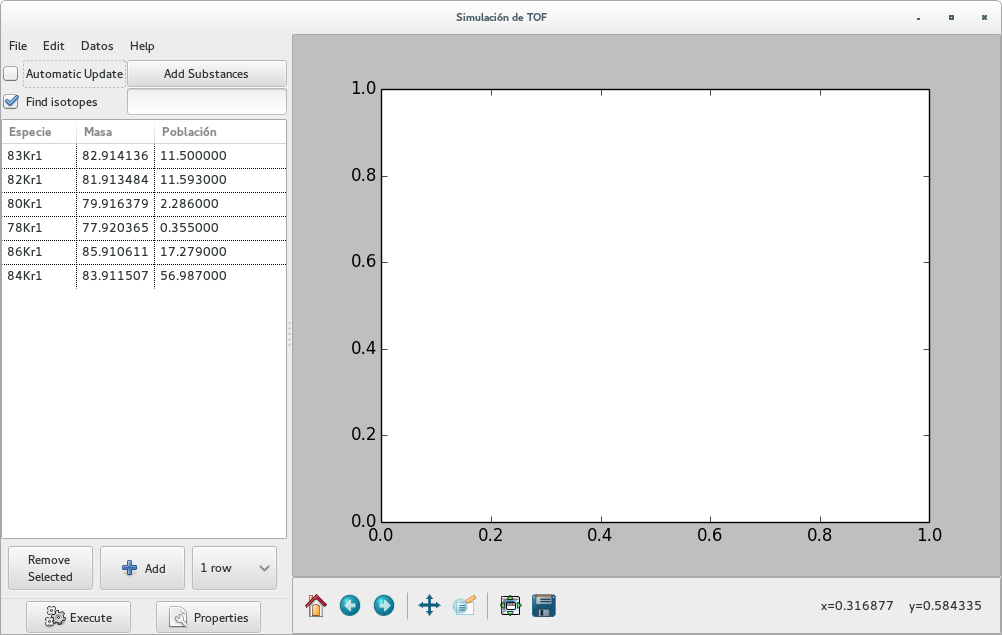
Task: Select mass value 81.913484
Action: (x=115, y=180)
